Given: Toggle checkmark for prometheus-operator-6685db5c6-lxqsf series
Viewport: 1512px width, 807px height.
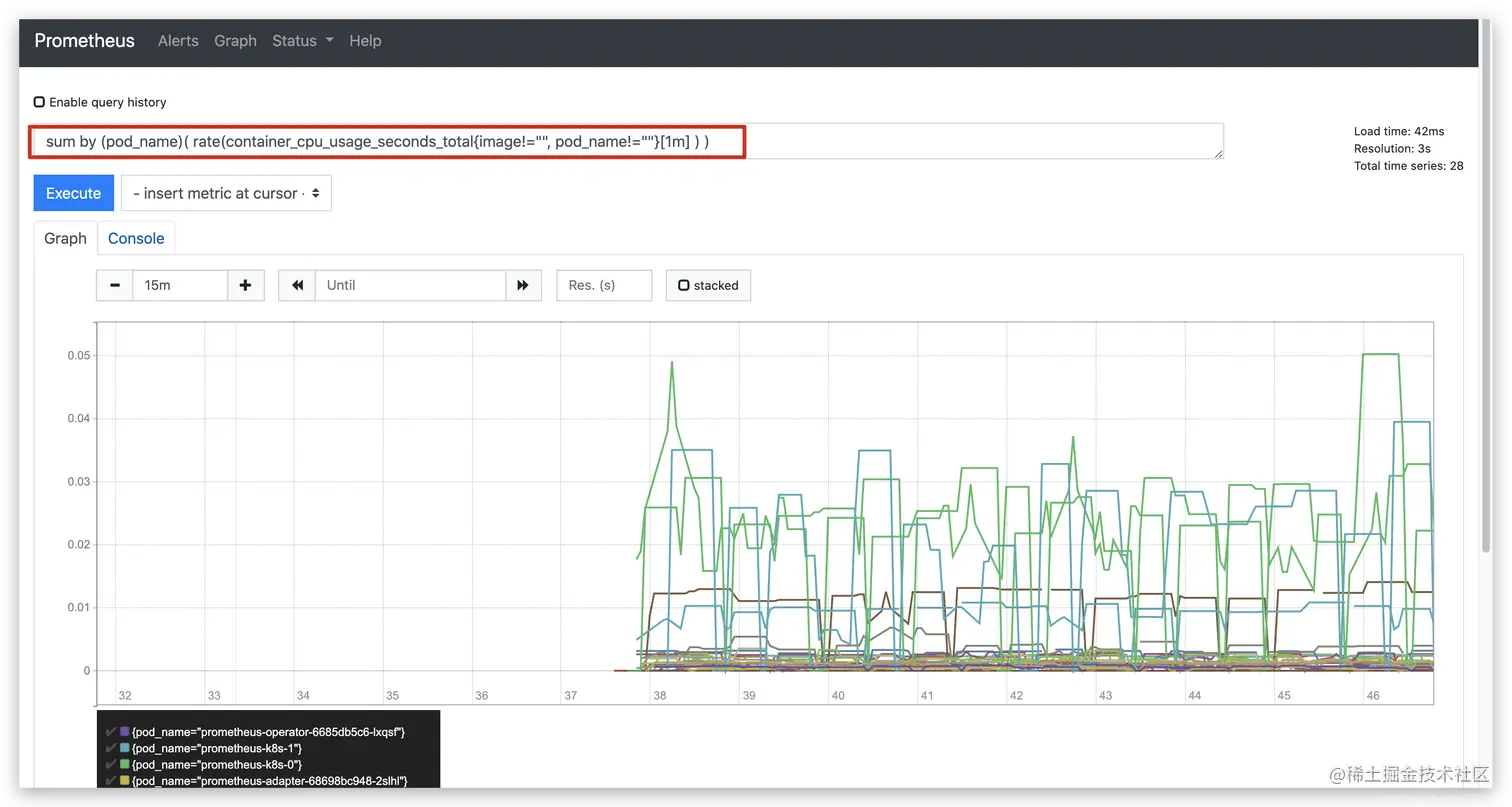Looking at the screenshot, I should pyautogui.click(x=111, y=732).
